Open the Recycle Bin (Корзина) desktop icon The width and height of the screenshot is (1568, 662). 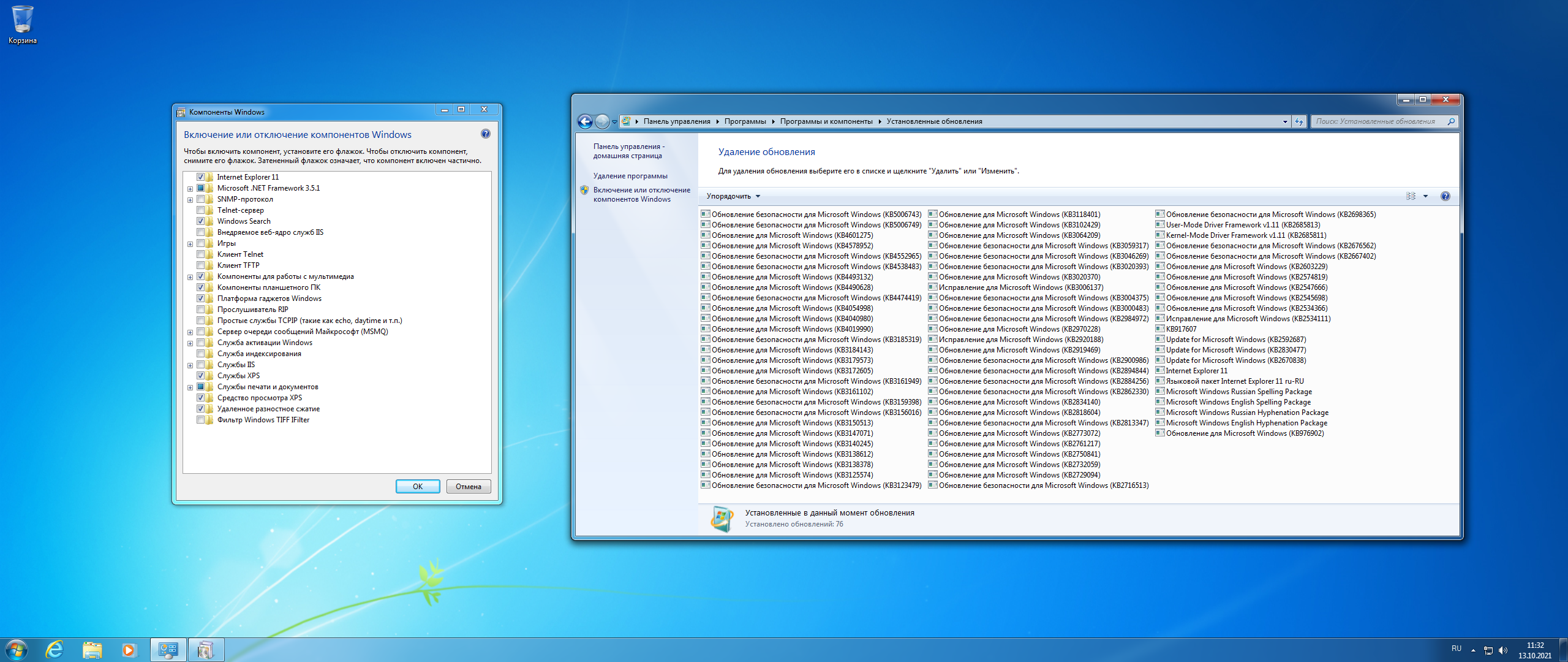tap(23, 25)
